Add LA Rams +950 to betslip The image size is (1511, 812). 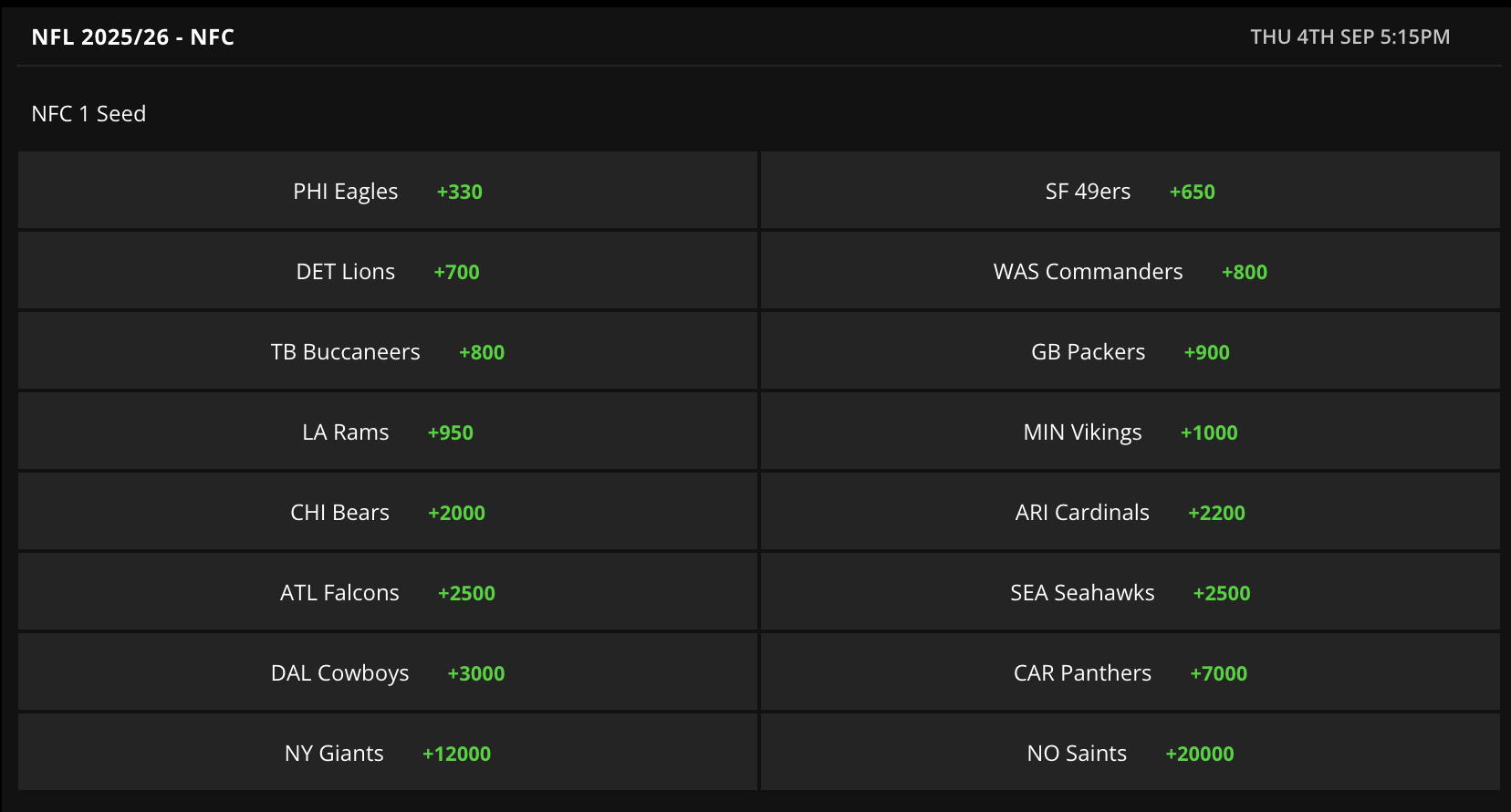click(x=388, y=432)
